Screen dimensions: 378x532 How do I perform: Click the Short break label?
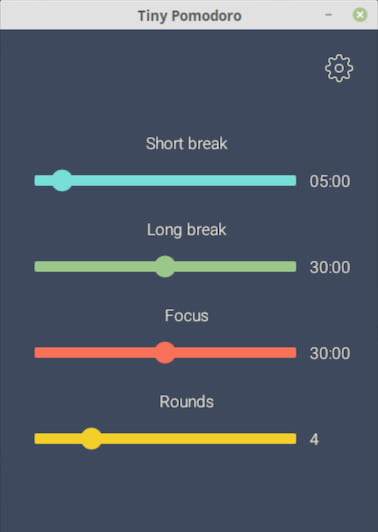[x=187, y=144]
